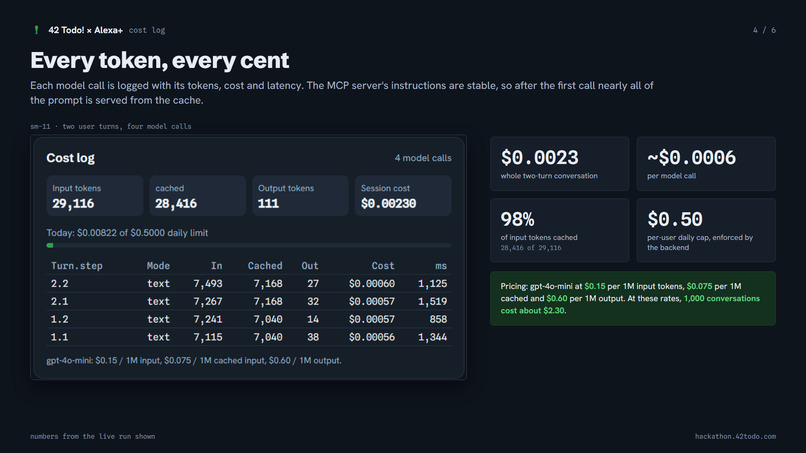Screen dimensions: 806x453
Task: Select turn.step '2.2' cell
Action: point(60,283)
